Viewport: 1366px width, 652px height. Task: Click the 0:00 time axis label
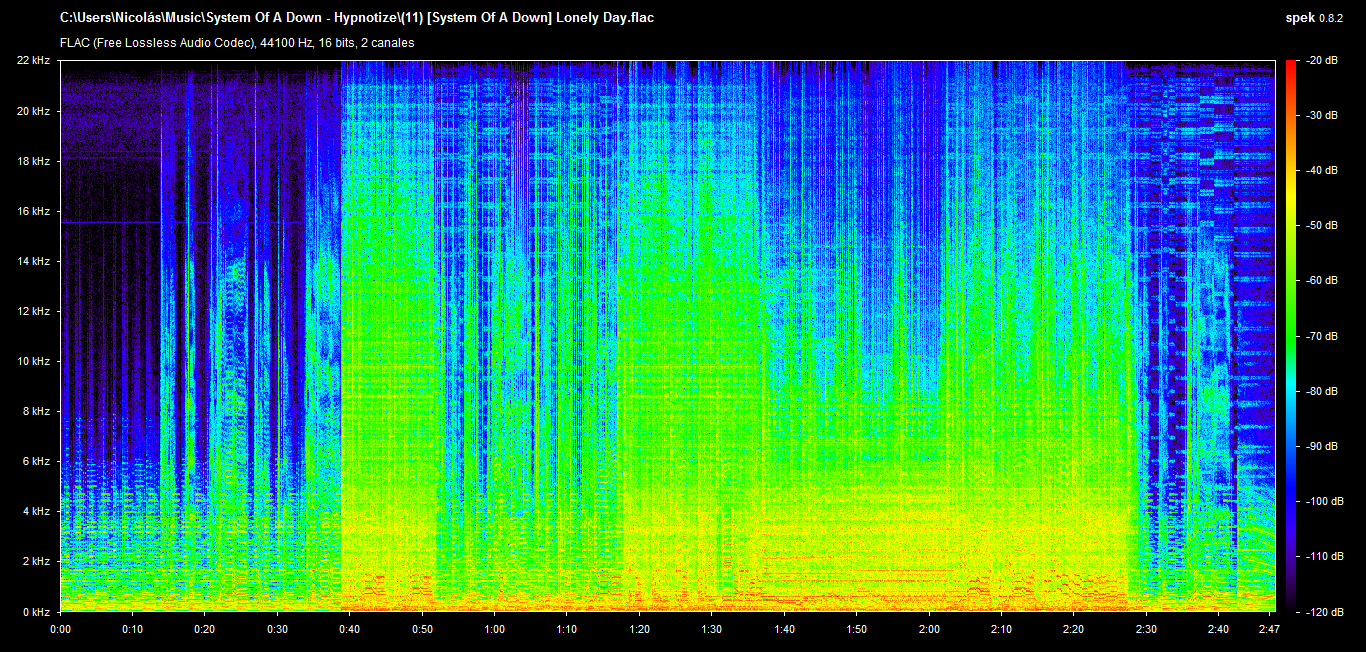pyautogui.click(x=60, y=629)
